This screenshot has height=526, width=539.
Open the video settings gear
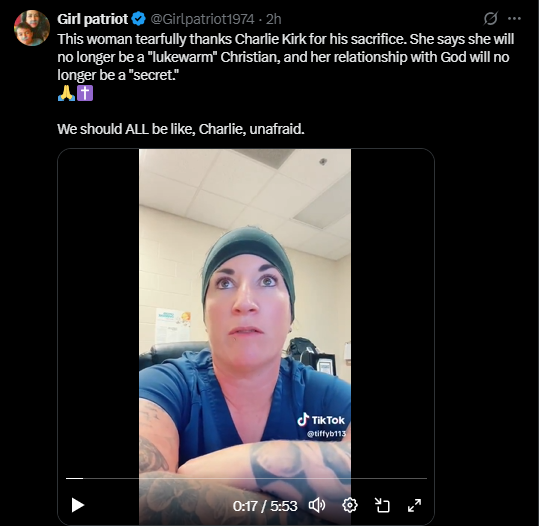point(350,505)
